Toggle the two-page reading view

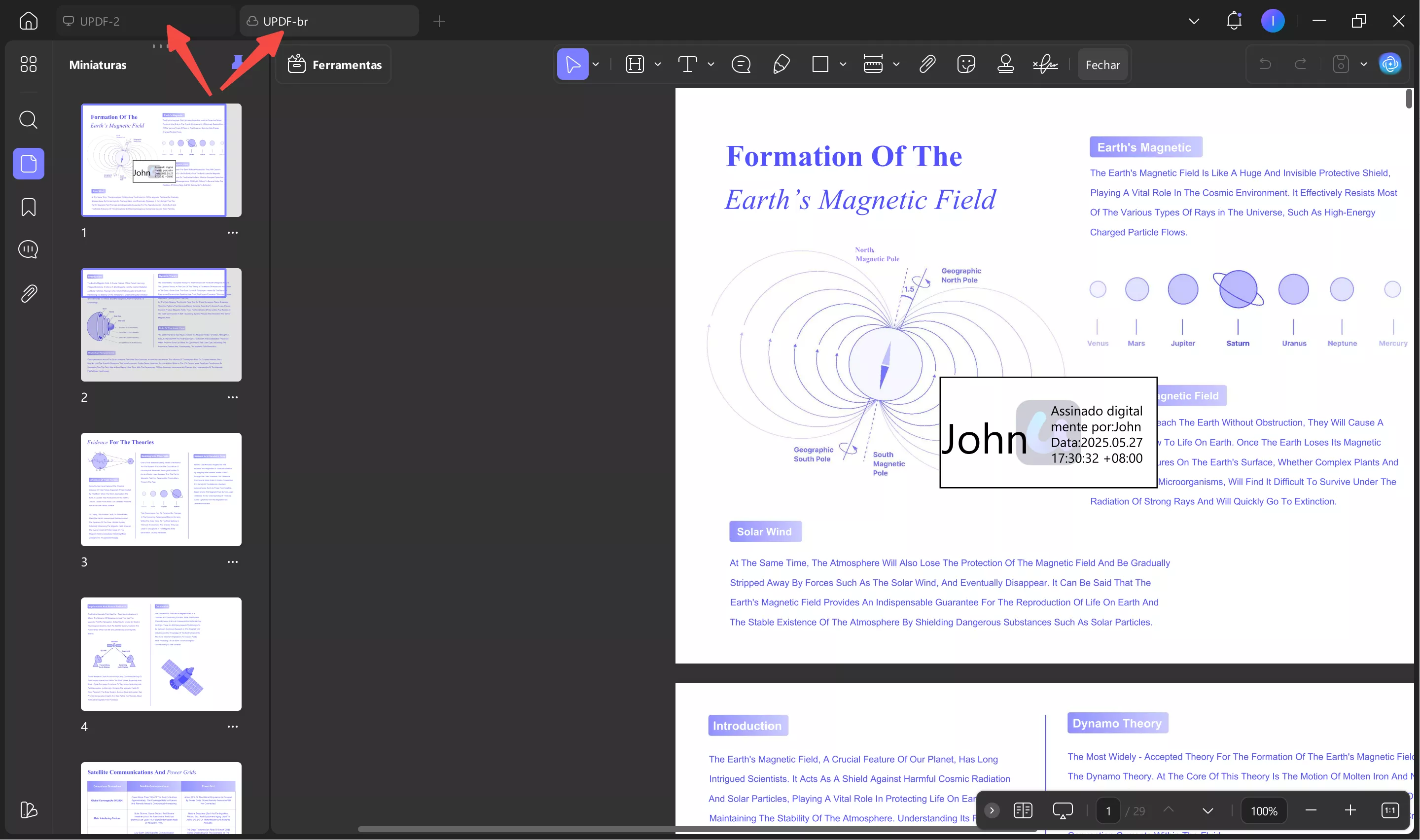point(1023,810)
